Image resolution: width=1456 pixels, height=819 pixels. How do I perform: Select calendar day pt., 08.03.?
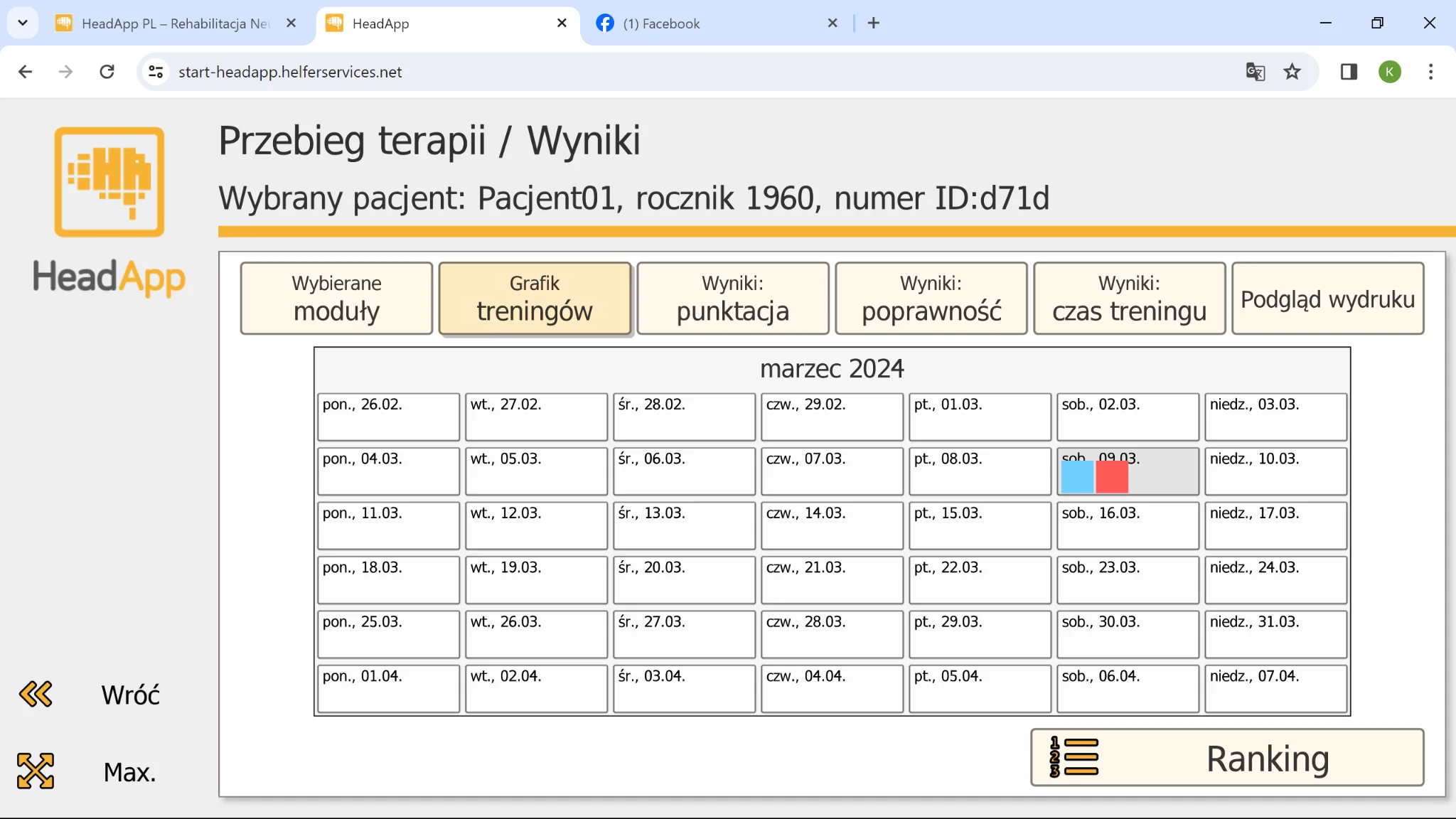(x=980, y=471)
